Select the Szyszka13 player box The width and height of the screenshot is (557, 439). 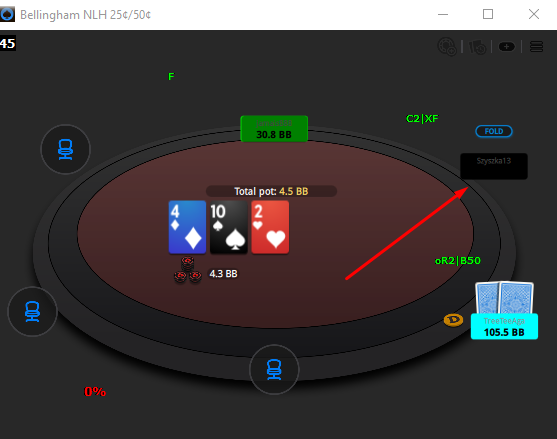point(494,166)
